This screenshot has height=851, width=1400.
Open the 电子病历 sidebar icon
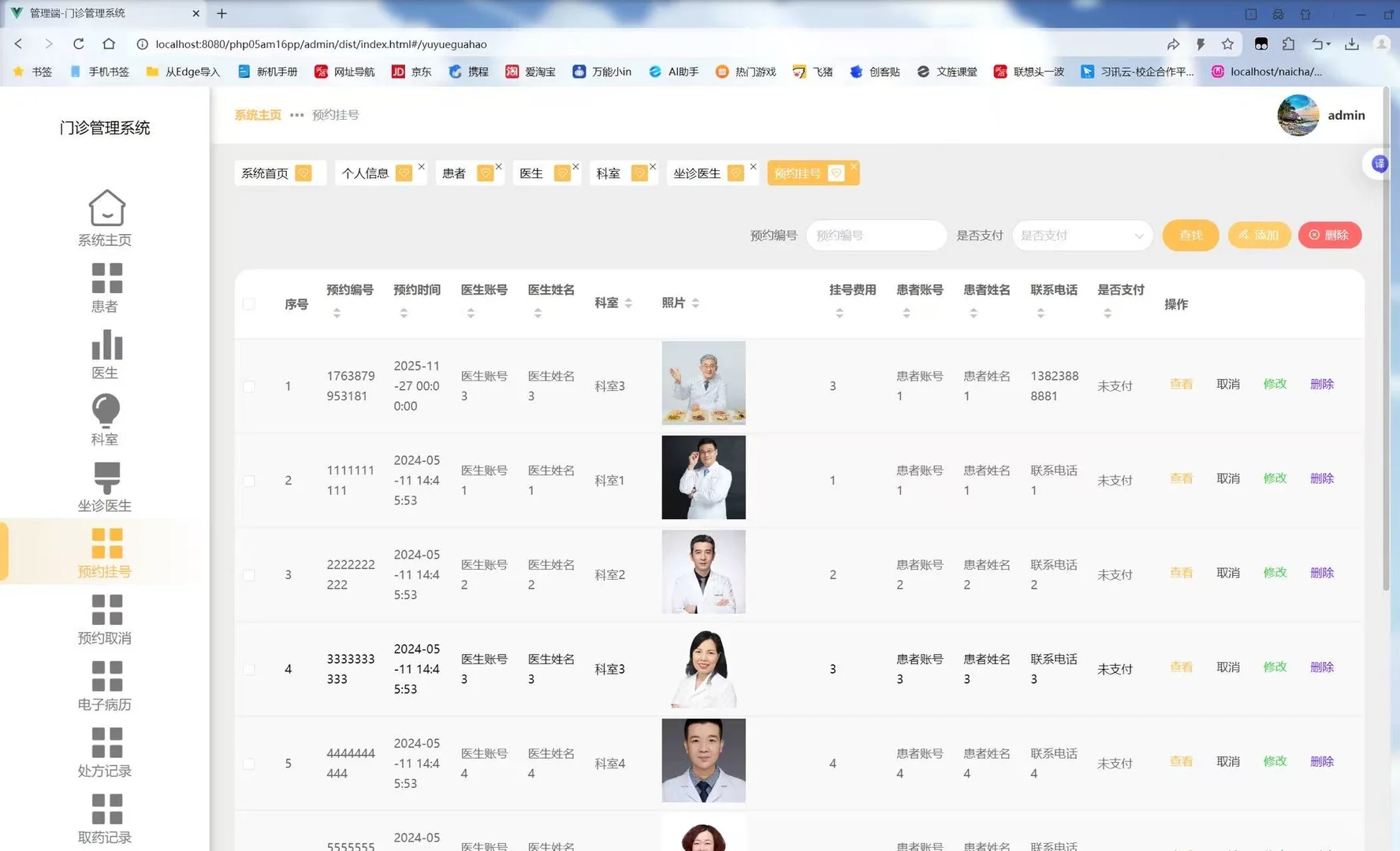tap(105, 676)
